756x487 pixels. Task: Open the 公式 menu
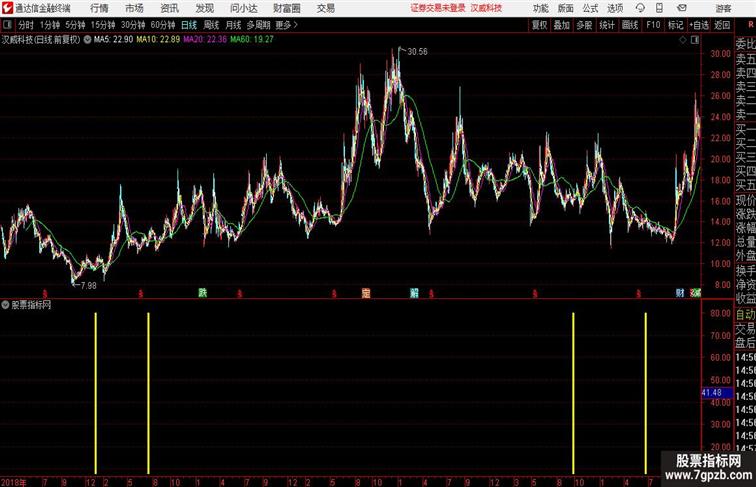[590, 8]
